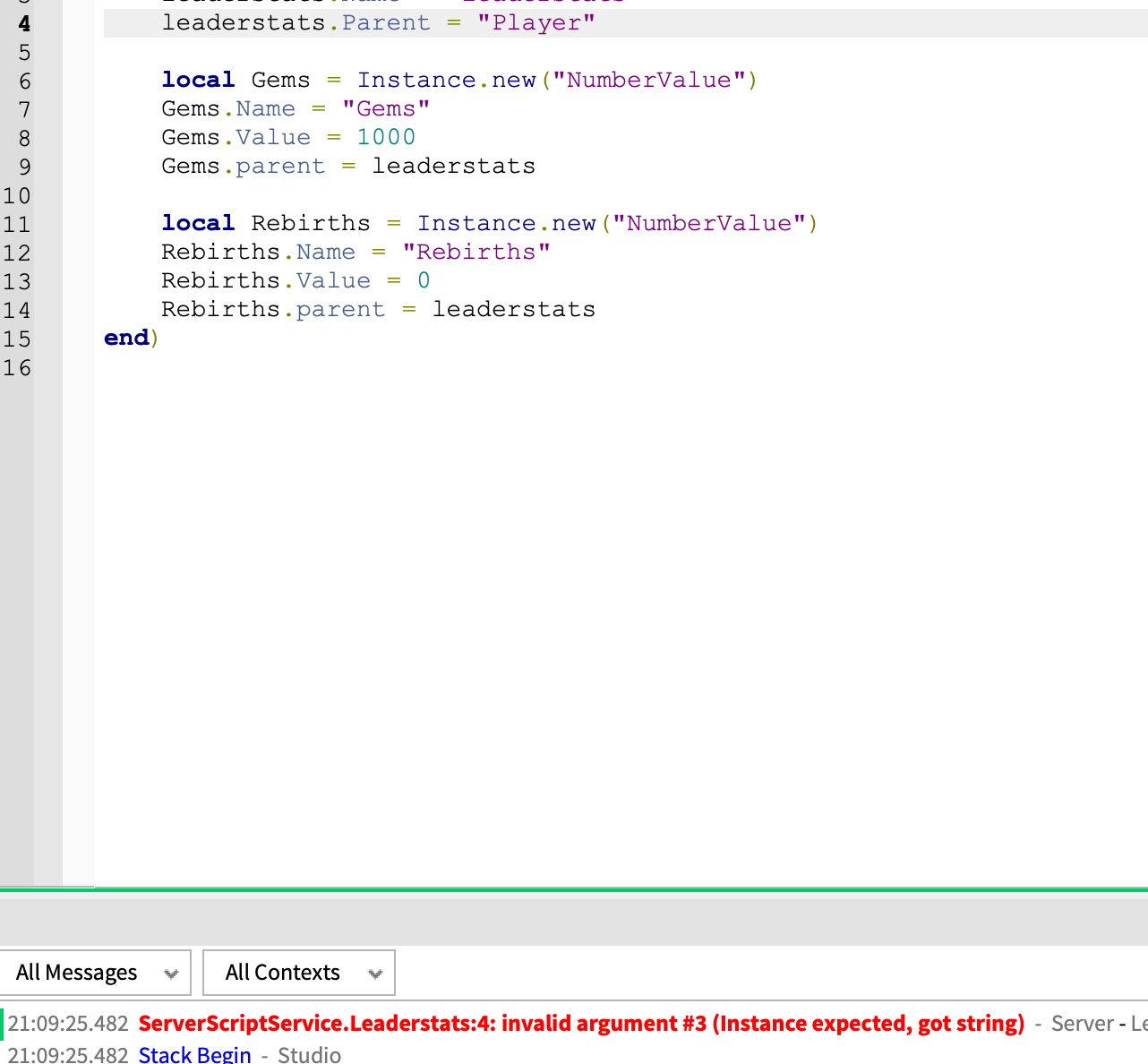Click the end keyword on line 15
Screen dimensions: 1148x1064
pyautogui.click(x=125, y=338)
